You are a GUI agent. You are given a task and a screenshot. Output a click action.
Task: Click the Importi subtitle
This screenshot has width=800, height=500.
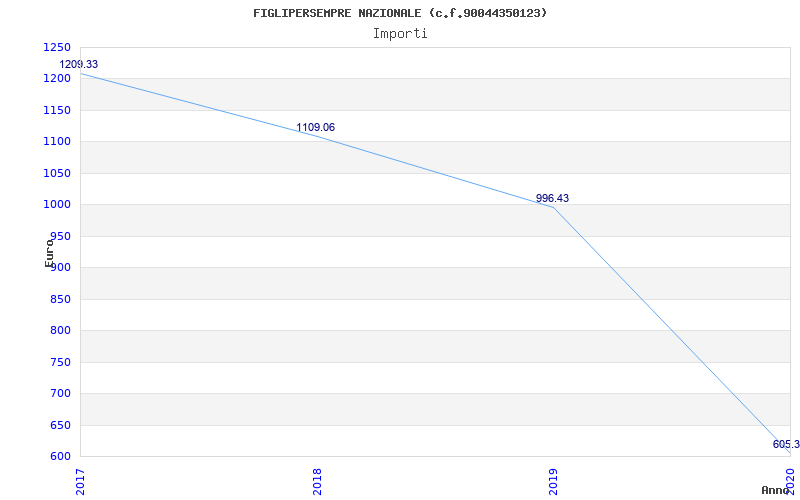(x=400, y=34)
